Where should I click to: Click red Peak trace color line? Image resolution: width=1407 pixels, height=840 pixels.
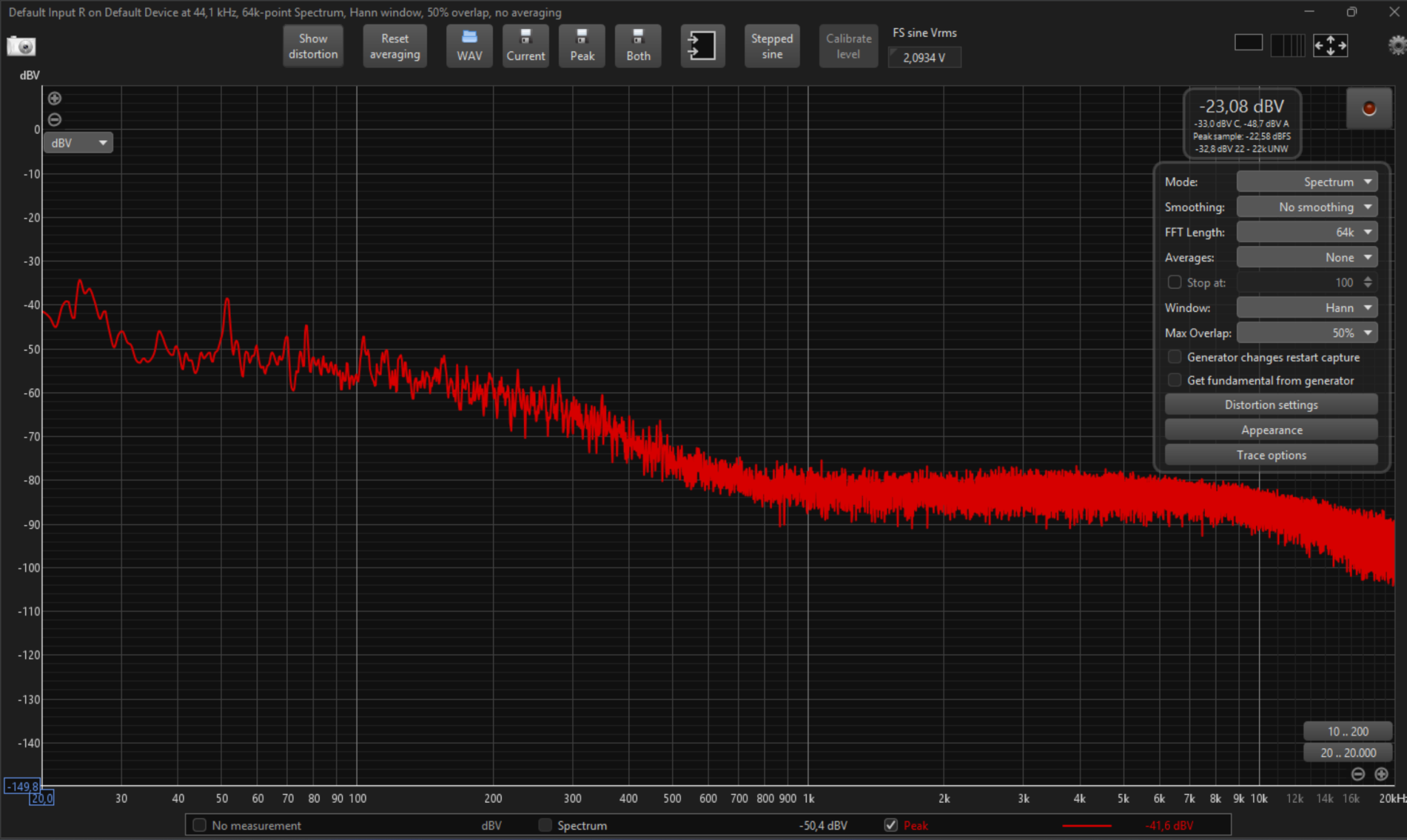tap(1086, 826)
